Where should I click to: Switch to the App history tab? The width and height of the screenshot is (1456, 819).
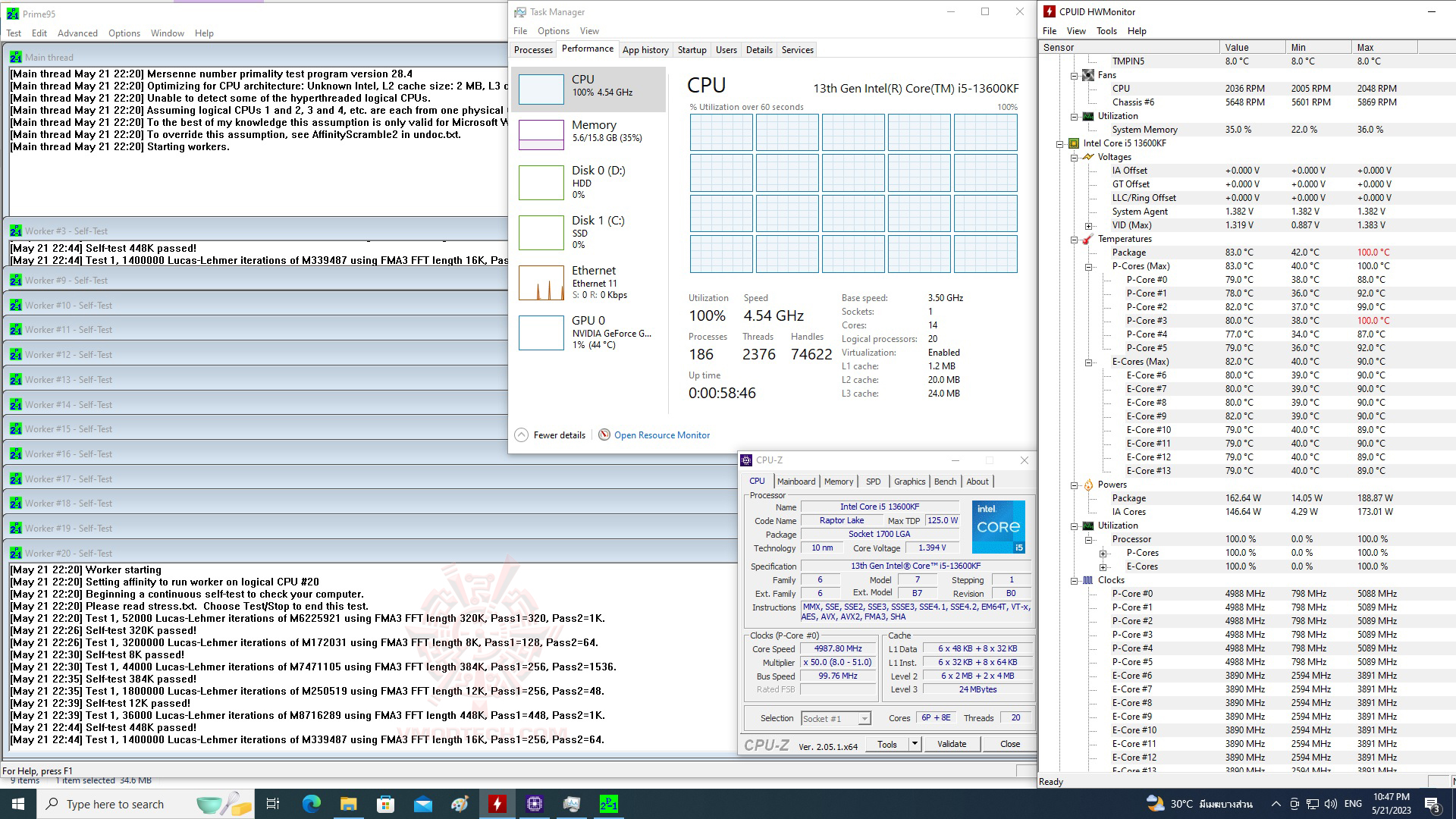(x=645, y=50)
